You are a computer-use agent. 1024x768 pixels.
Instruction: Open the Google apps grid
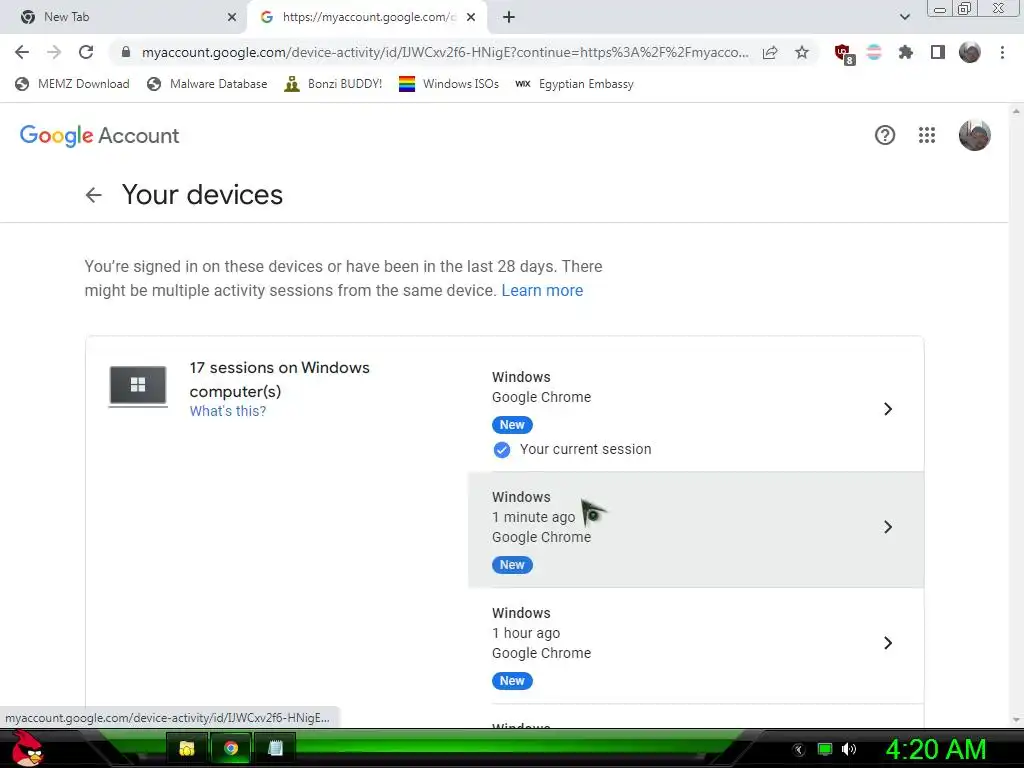point(927,135)
